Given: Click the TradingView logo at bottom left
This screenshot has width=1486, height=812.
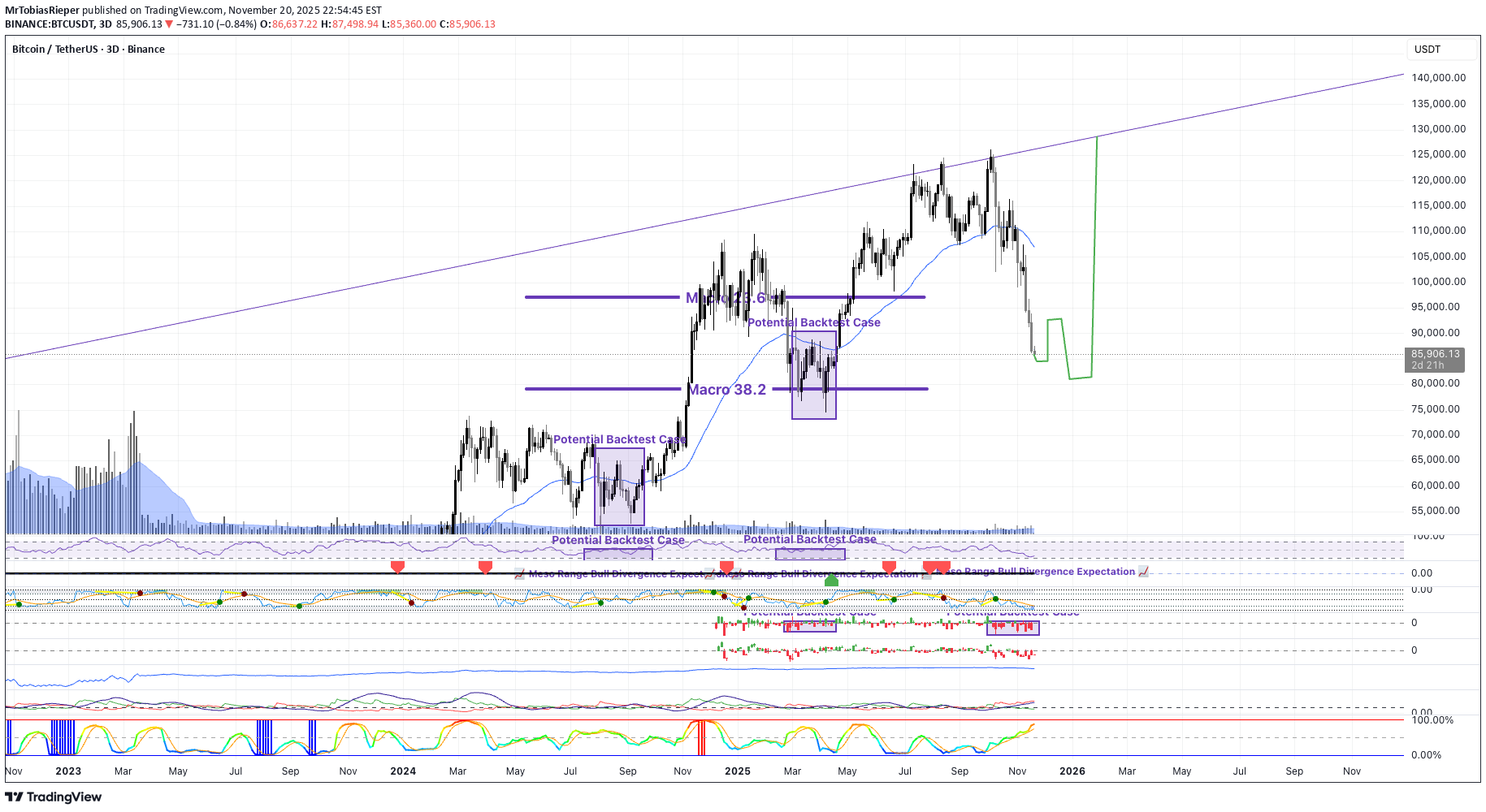Looking at the screenshot, I should [54, 797].
